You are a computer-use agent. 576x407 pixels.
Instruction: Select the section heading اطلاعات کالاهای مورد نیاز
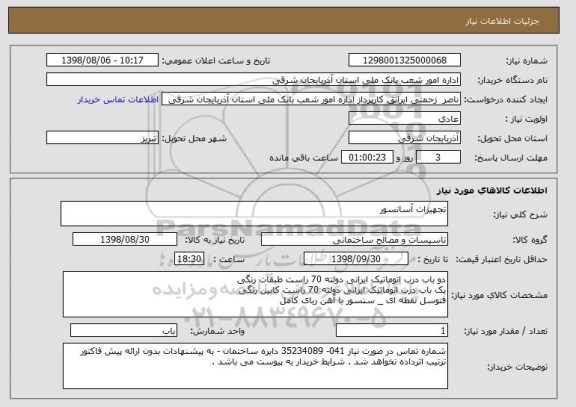[492, 190]
